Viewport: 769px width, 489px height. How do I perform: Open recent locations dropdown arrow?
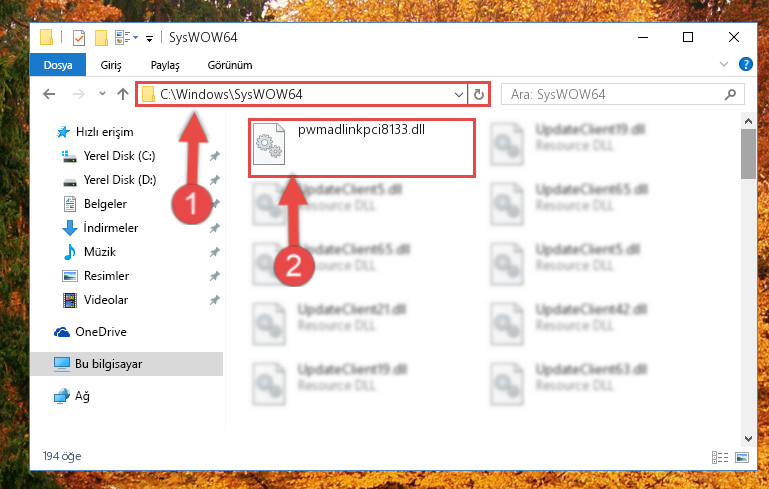point(102,93)
